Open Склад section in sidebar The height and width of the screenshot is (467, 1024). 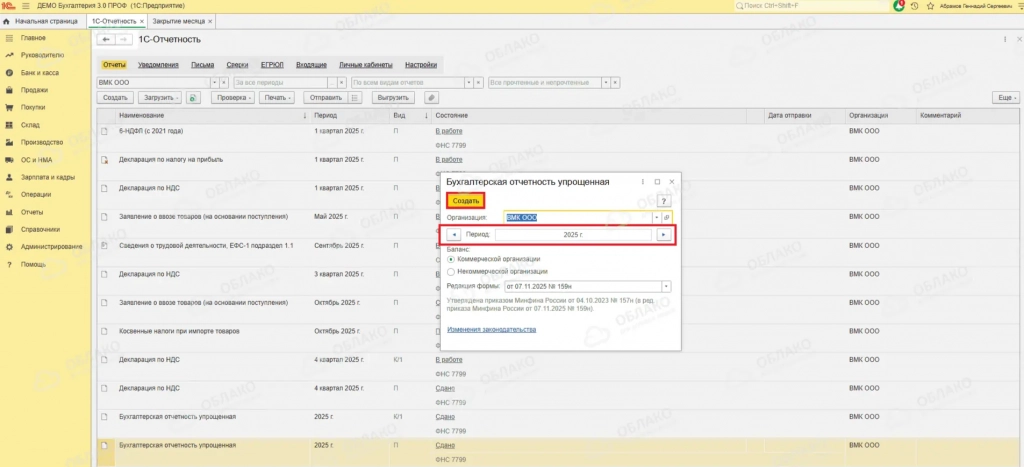tap(30, 125)
